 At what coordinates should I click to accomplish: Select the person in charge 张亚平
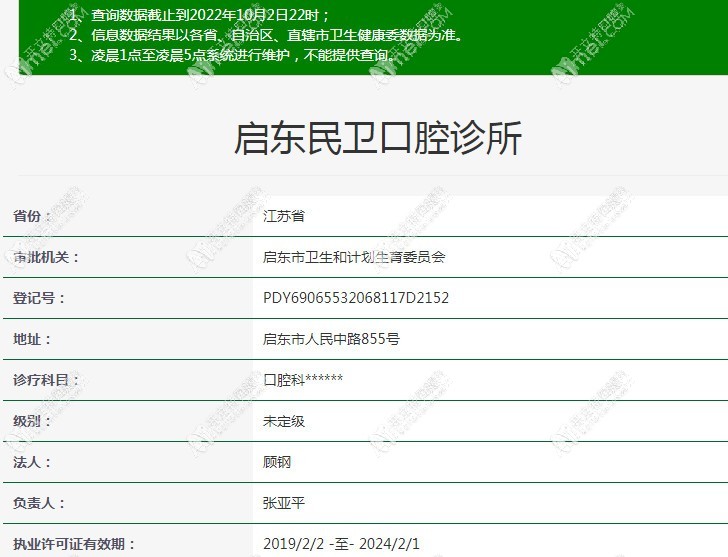pyautogui.click(x=283, y=504)
